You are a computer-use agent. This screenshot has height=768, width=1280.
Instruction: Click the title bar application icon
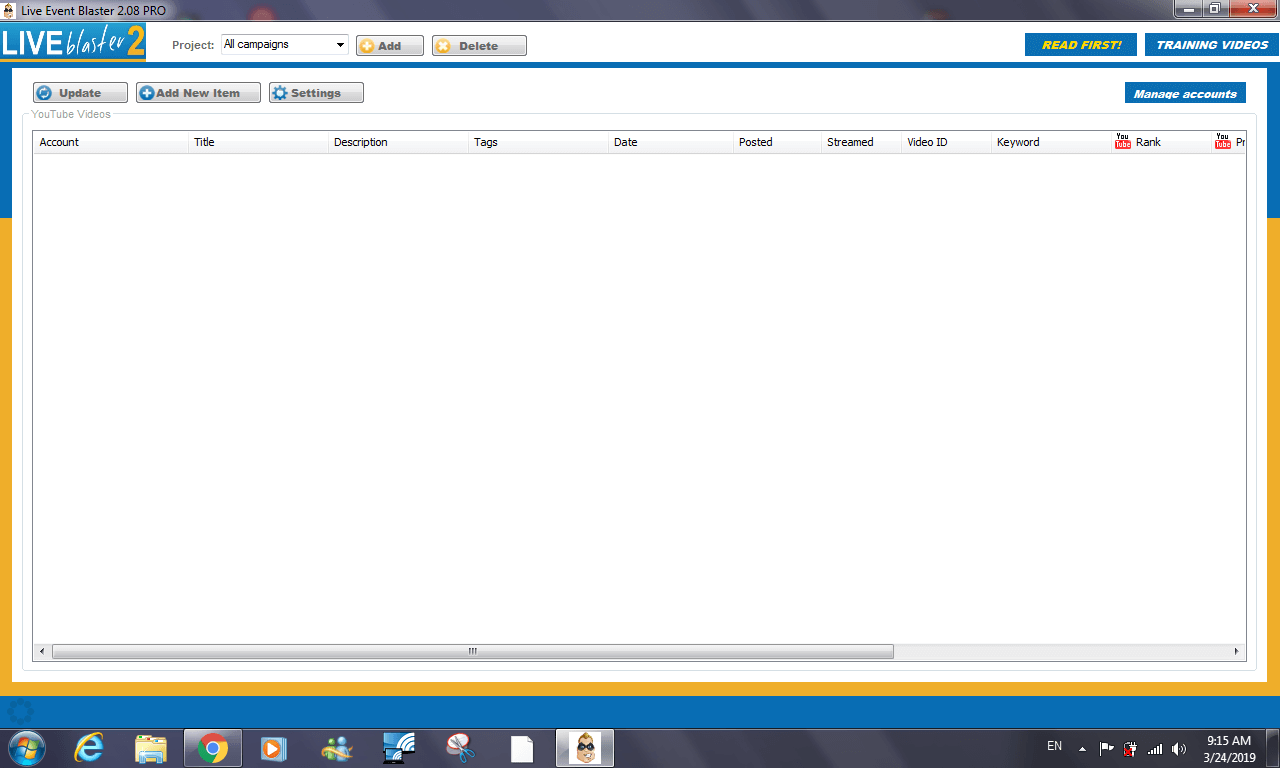tap(9, 10)
